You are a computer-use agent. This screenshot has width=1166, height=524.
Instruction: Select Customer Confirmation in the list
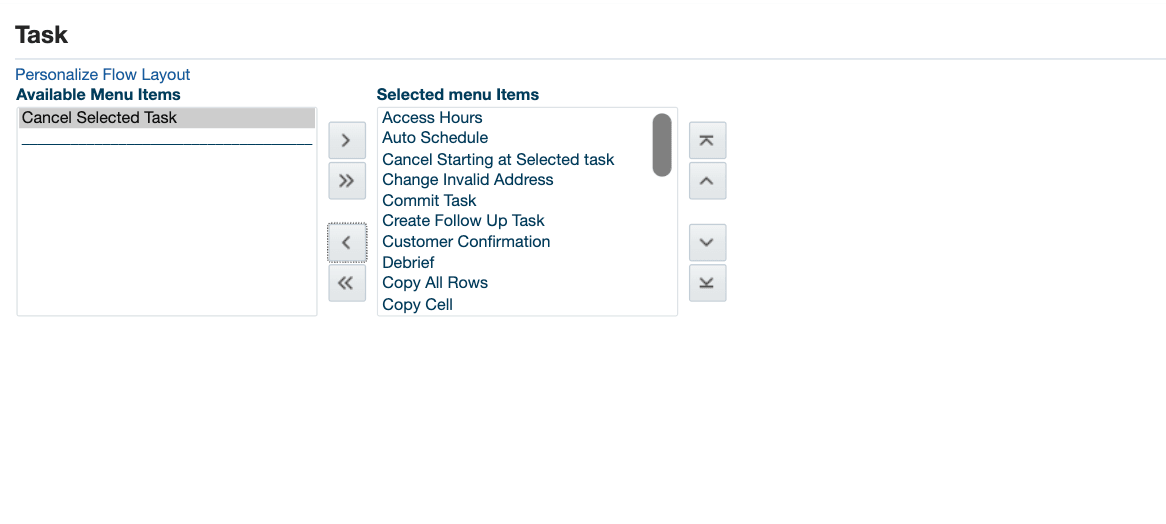point(466,242)
